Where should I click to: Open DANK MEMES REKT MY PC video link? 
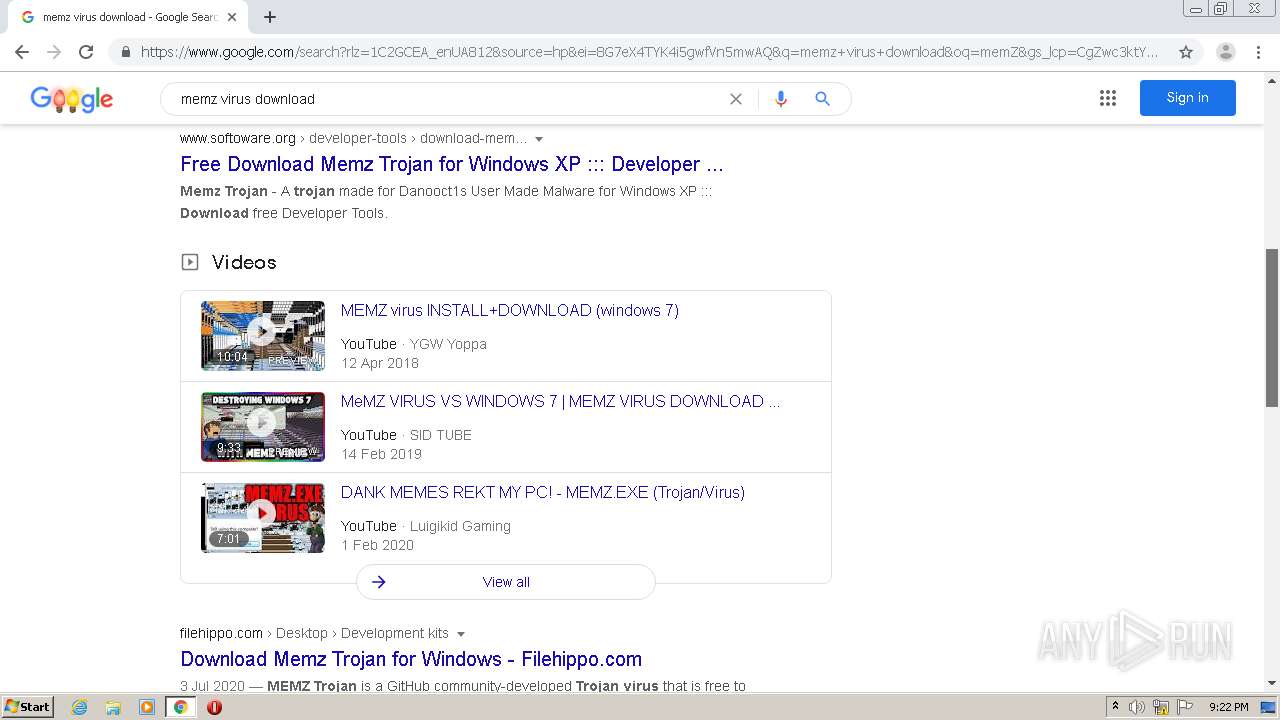(x=542, y=492)
